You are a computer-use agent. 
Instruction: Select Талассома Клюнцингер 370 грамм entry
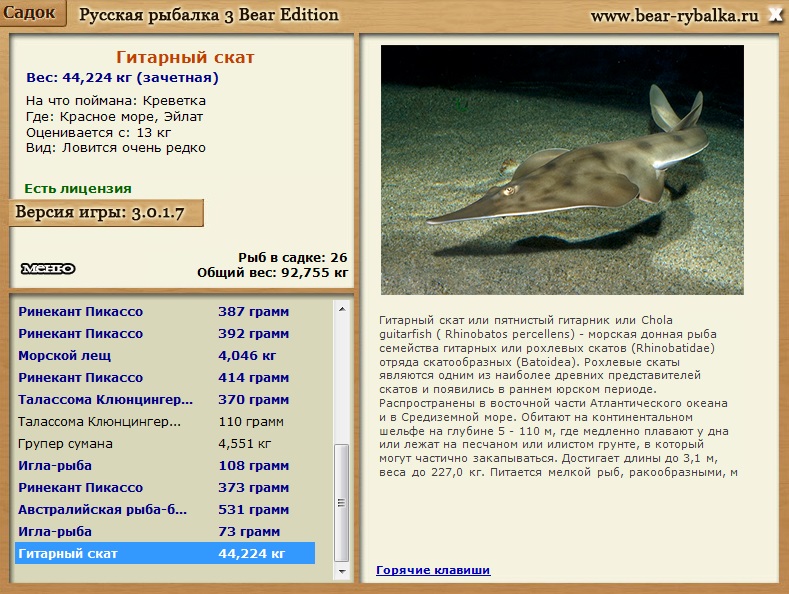tap(165, 399)
